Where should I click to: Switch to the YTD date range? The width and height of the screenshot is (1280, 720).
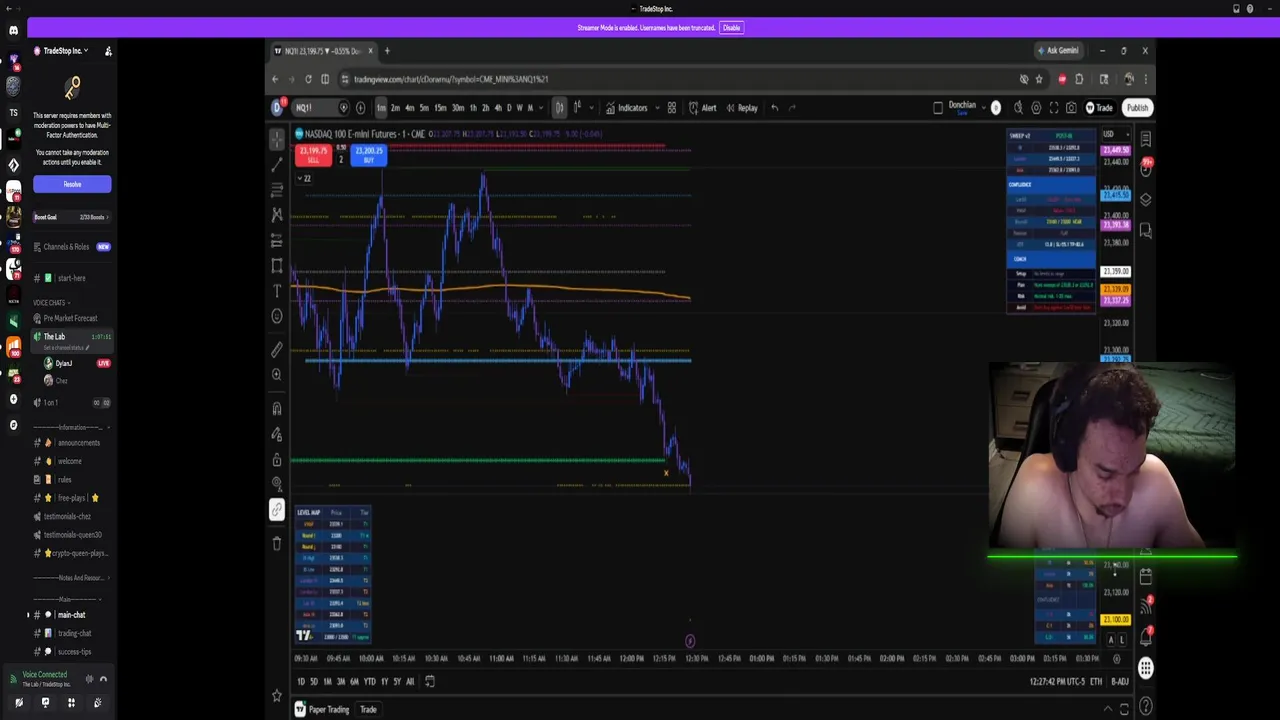tap(369, 682)
